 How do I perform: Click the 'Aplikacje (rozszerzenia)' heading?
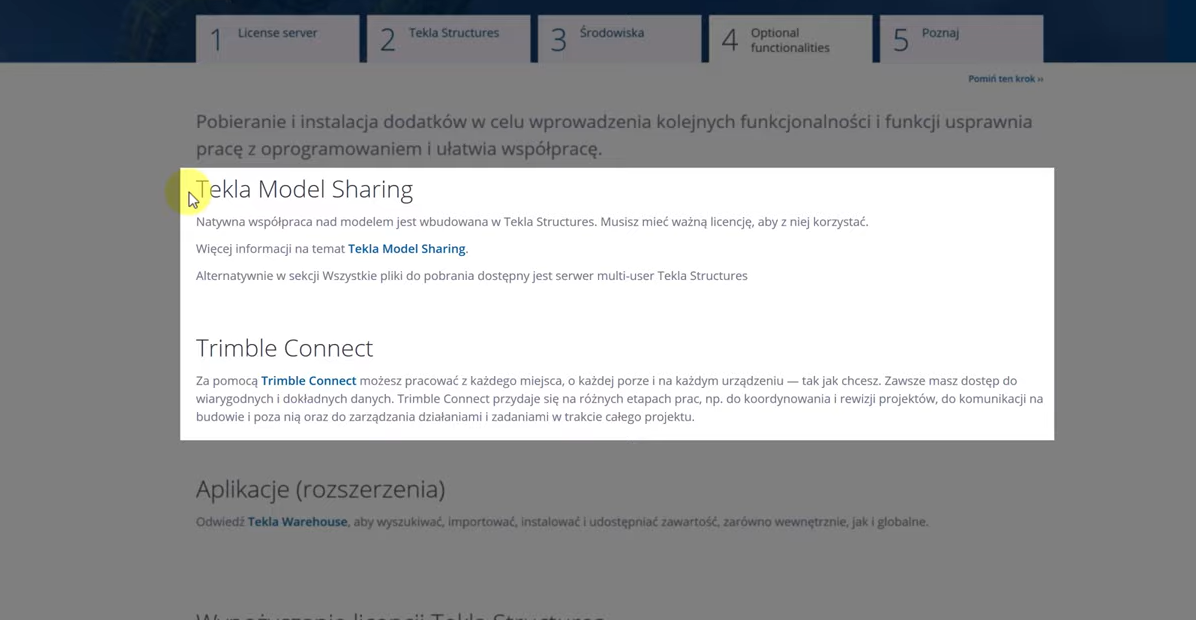tap(320, 489)
